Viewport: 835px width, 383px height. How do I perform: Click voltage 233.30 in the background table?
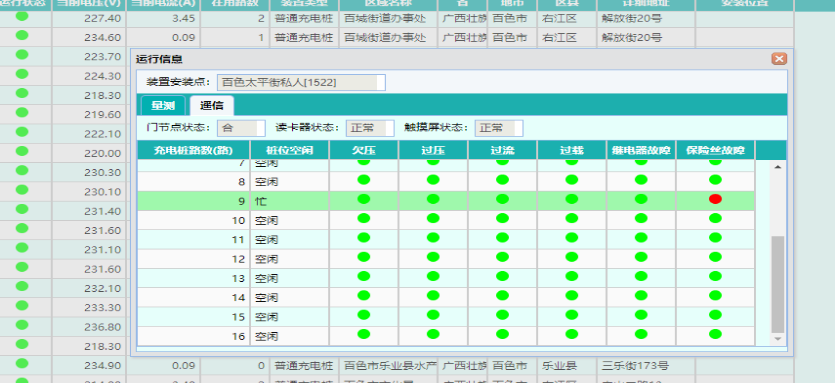102,307
